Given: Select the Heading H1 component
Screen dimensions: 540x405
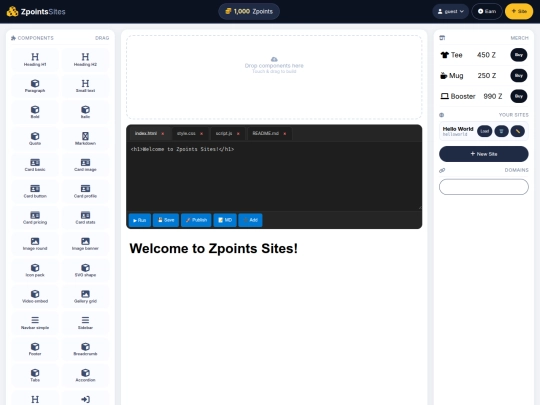Looking at the screenshot, I should click(35, 60).
